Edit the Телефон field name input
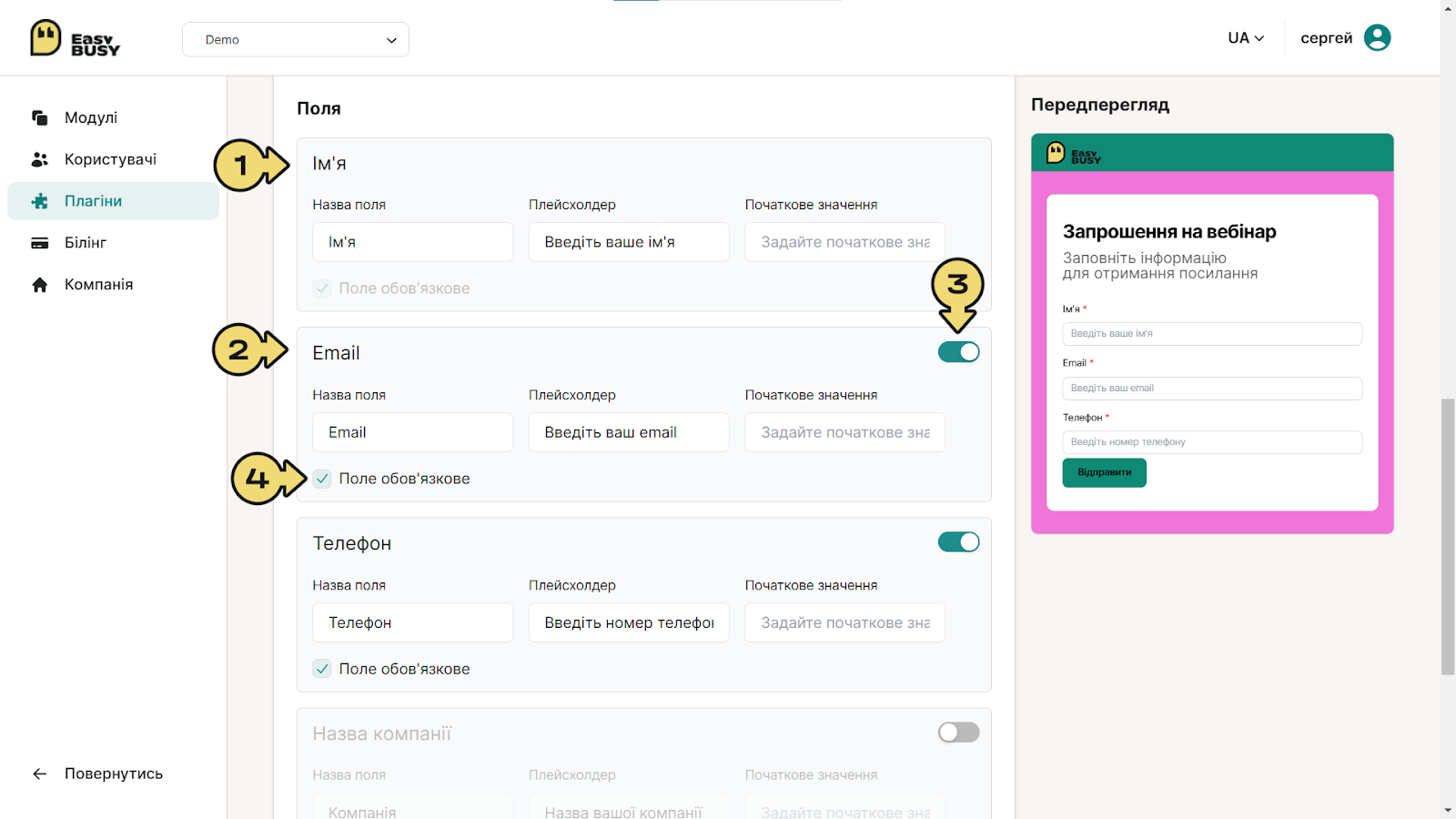Viewport: 1456px width, 819px height. point(413,622)
